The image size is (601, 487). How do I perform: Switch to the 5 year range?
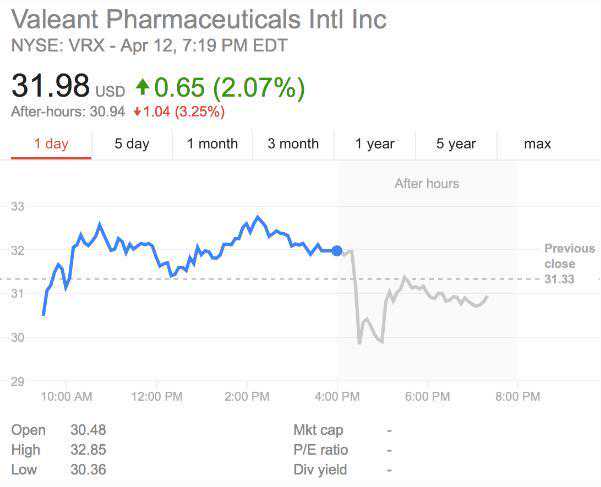(456, 144)
